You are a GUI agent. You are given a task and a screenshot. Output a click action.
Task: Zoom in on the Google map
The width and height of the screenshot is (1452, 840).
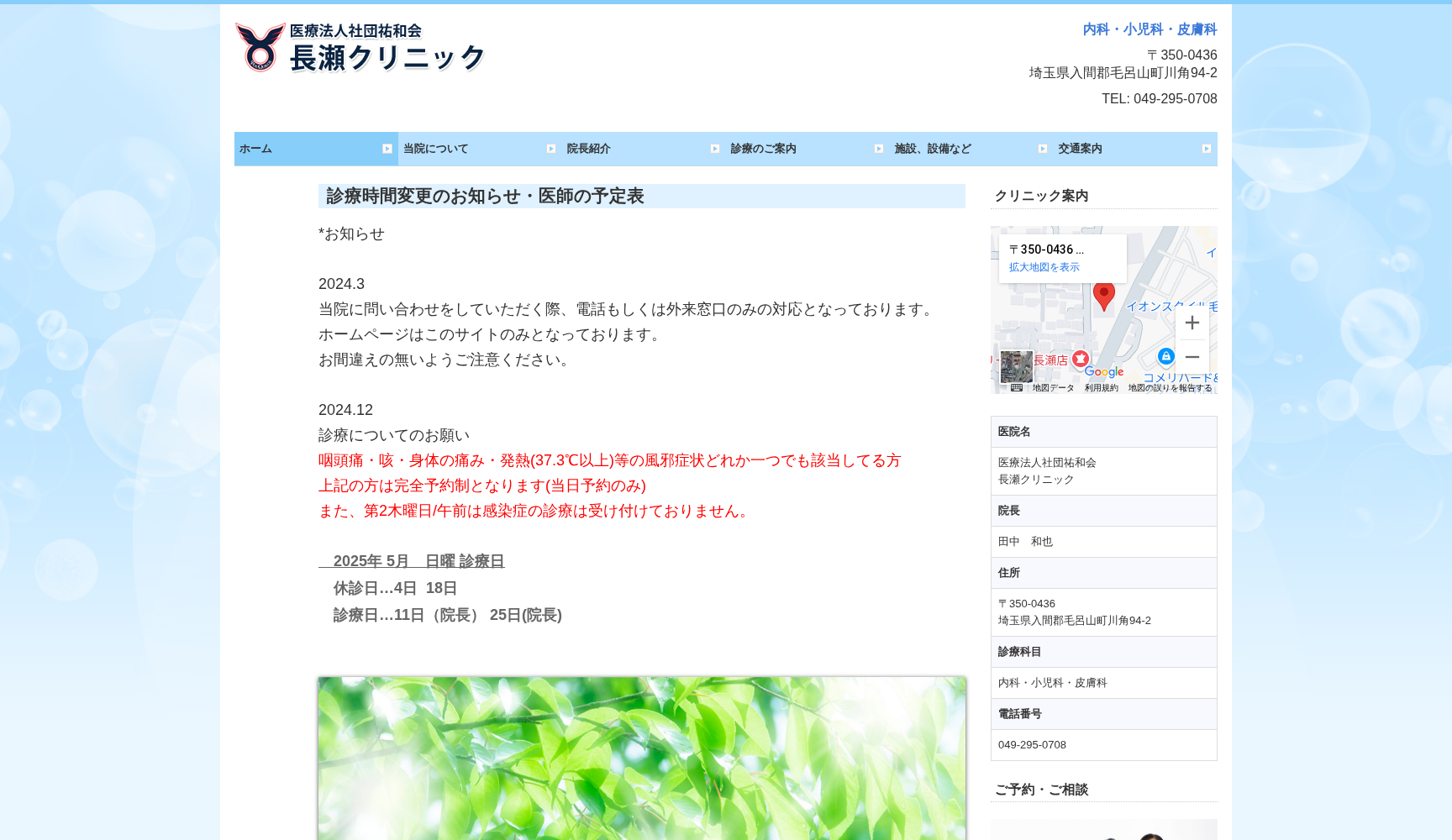pyautogui.click(x=1192, y=323)
